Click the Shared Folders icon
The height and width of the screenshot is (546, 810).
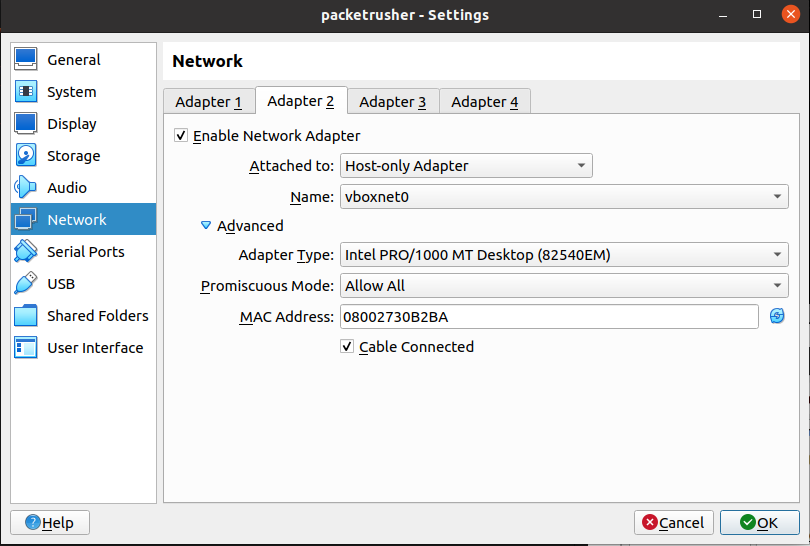(x=26, y=316)
